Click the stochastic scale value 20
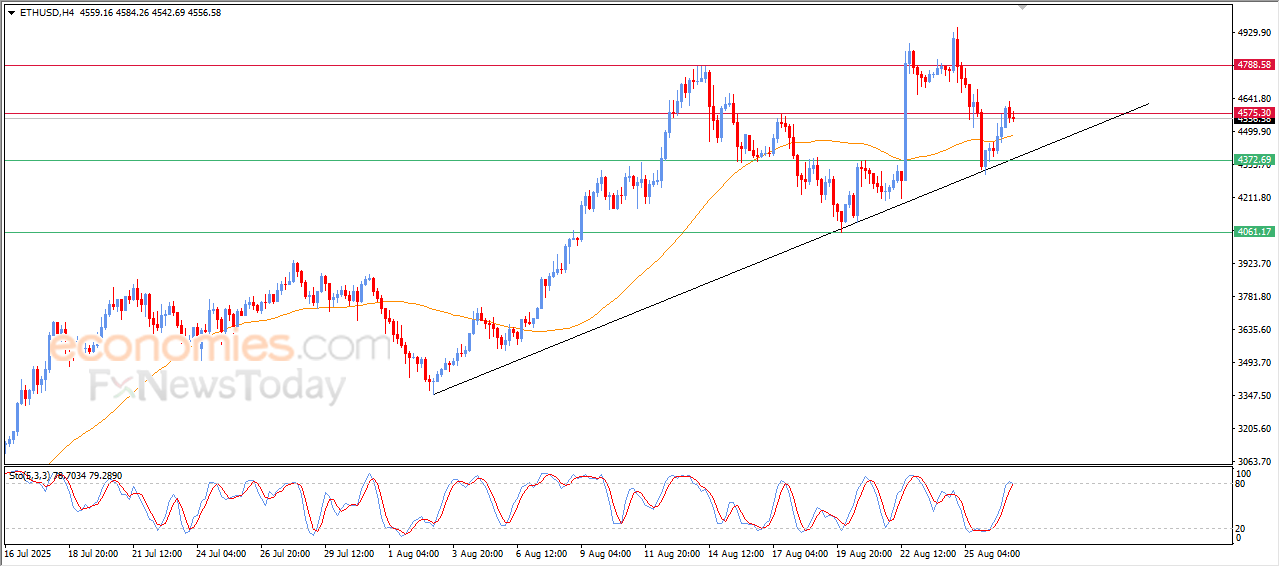 pos(1242,527)
